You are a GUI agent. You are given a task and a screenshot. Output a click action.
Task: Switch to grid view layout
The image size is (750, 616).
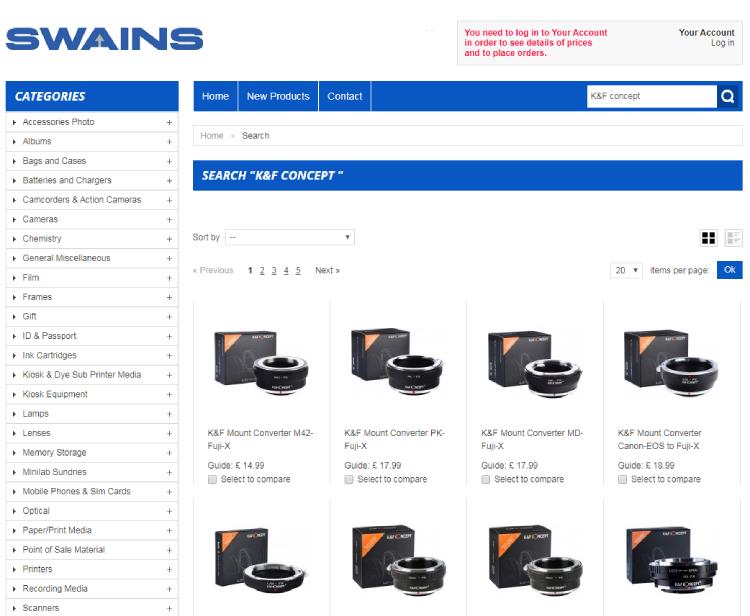click(x=709, y=238)
